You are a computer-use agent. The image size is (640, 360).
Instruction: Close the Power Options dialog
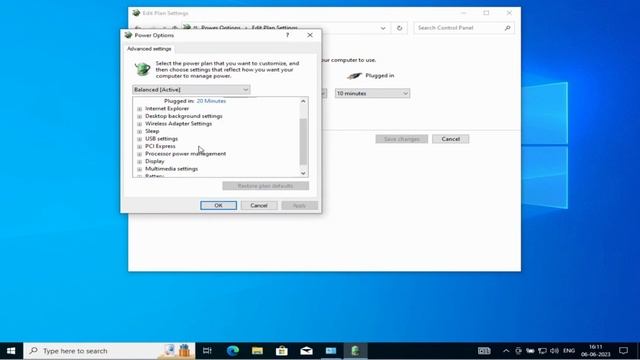coord(310,35)
